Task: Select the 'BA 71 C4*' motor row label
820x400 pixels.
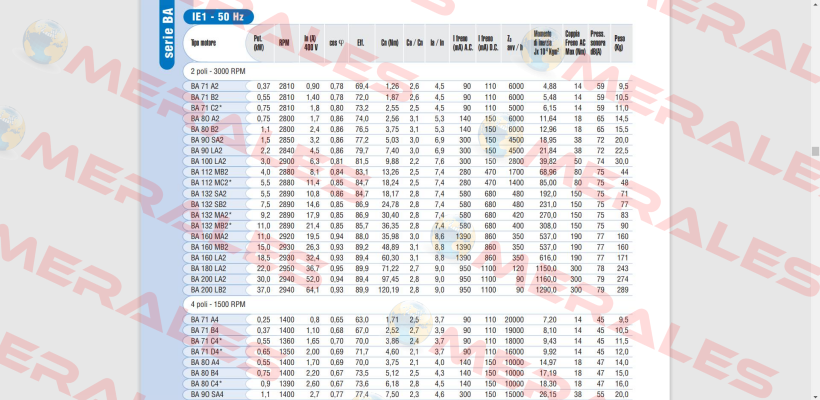Action: pyautogui.click(x=206, y=341)
